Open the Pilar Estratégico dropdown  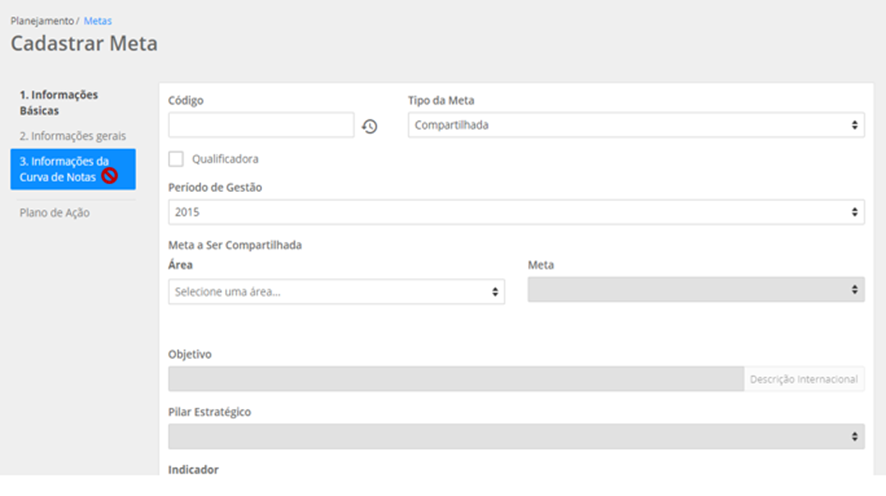click(x=516, y=437)
